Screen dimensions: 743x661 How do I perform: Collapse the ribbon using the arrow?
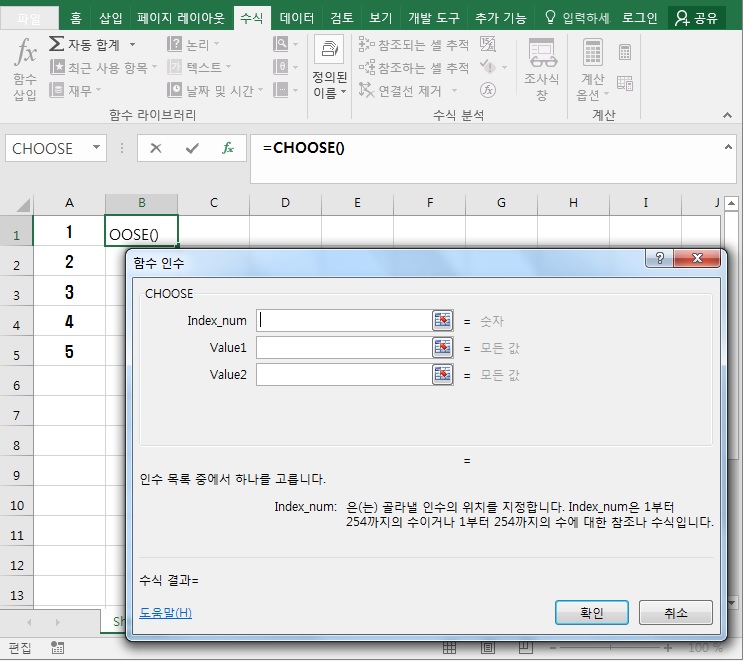tap(727, 115)
